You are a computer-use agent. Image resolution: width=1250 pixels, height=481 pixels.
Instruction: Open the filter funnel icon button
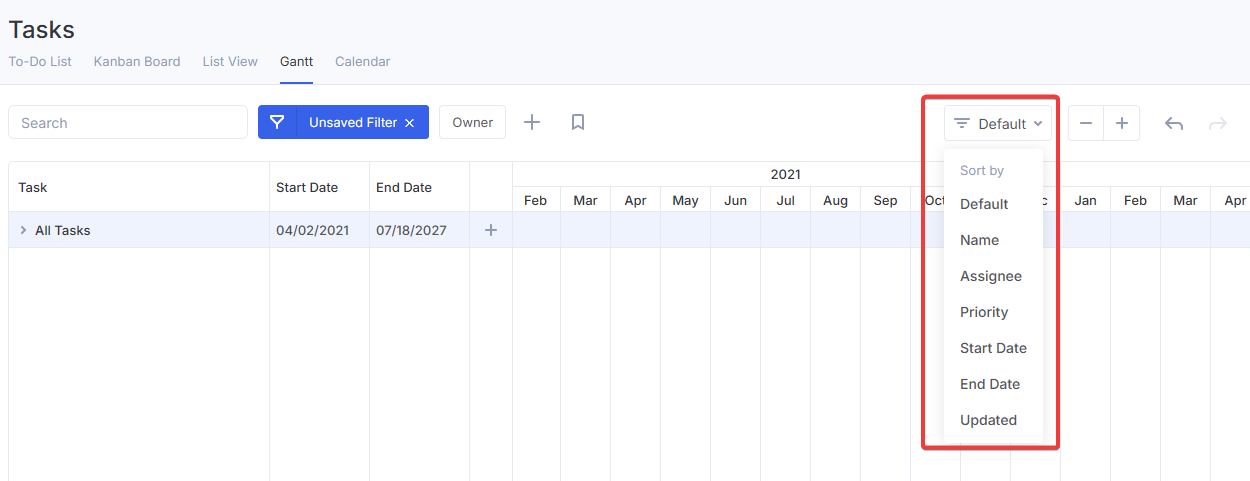pyautogui.click(x=277, y=122)
